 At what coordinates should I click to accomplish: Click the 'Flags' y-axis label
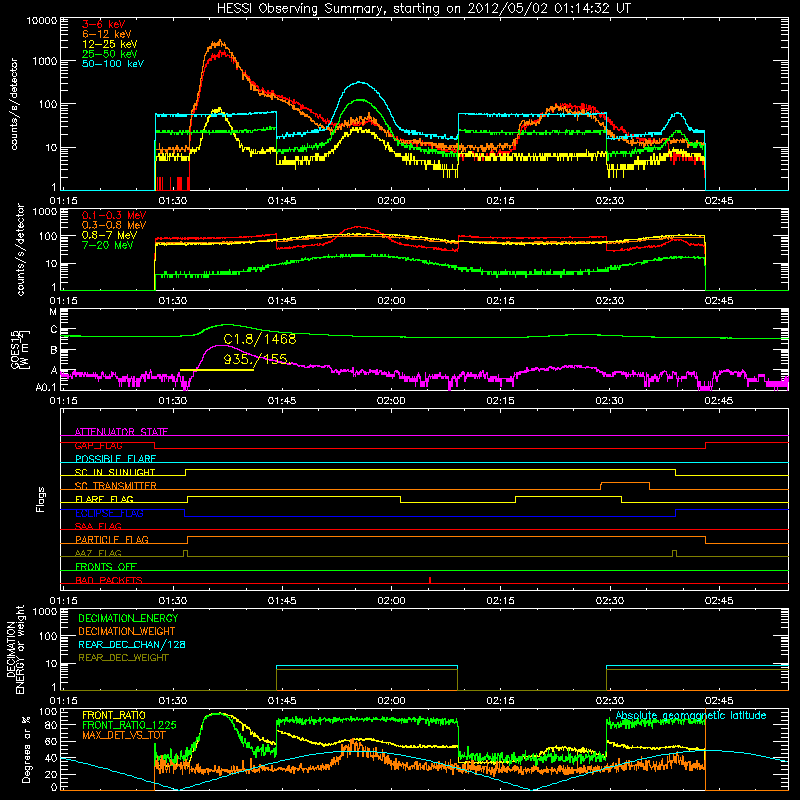tap(41, 499)
